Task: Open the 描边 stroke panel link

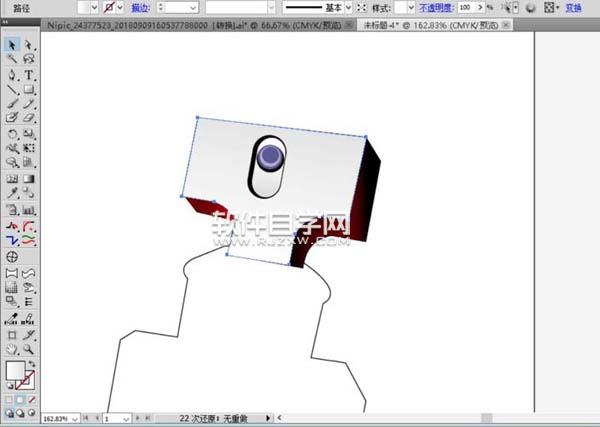Action: tap(140, 8)
